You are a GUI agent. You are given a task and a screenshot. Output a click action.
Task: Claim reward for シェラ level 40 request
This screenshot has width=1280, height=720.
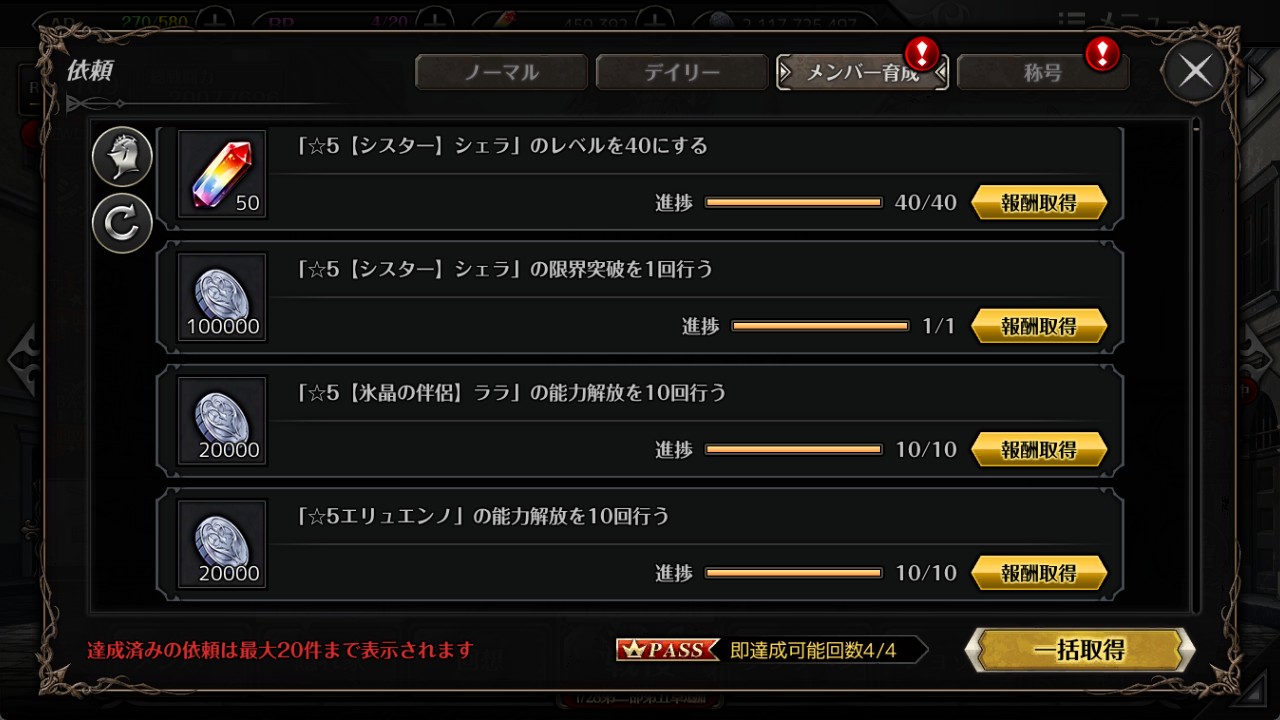pyautogui.click(x=1039, y=203)
